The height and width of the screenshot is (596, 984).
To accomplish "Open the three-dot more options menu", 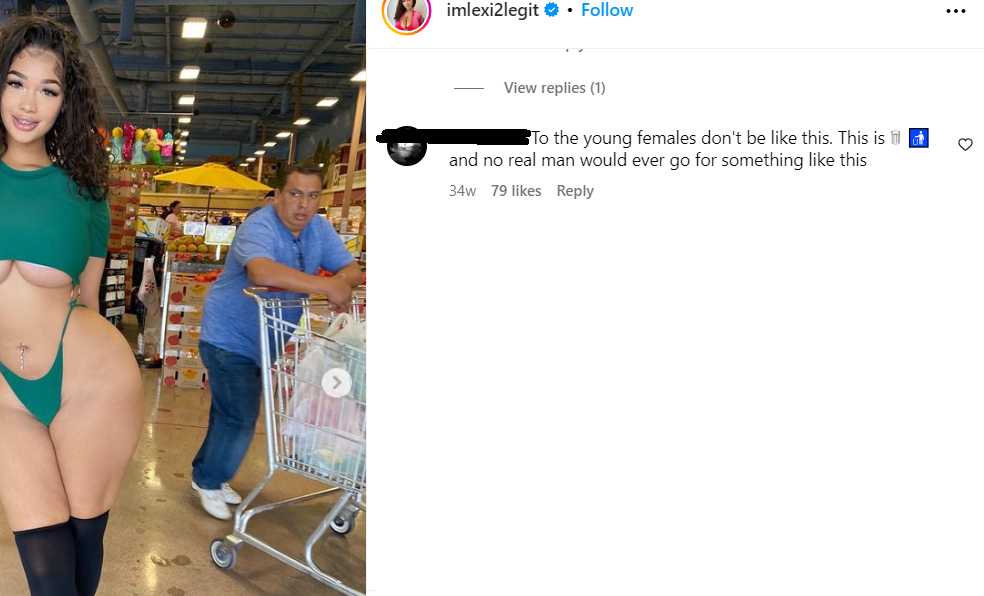I will pyautogui.click(x=956, y=11).
